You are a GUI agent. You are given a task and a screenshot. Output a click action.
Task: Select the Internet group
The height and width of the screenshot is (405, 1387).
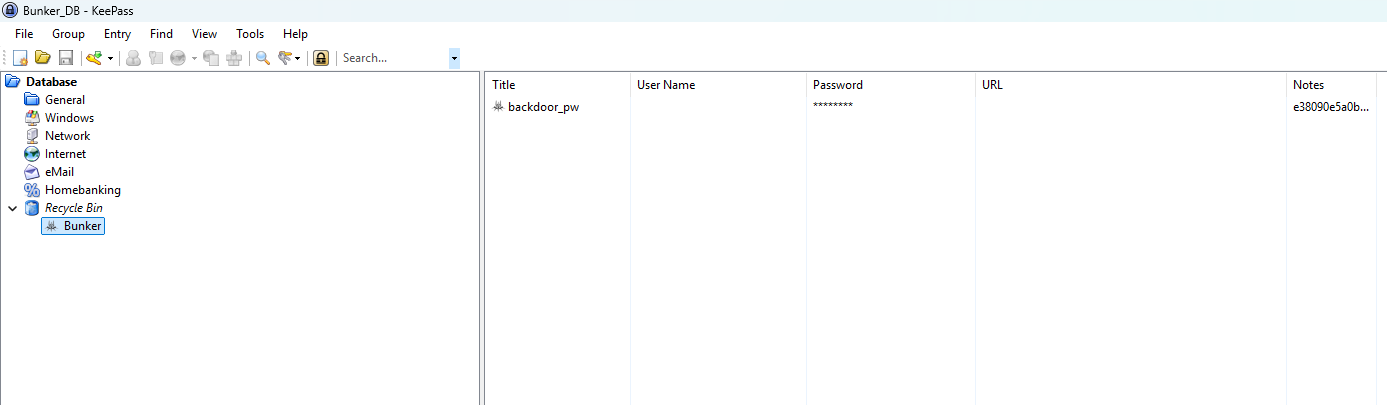click(65, 154)
